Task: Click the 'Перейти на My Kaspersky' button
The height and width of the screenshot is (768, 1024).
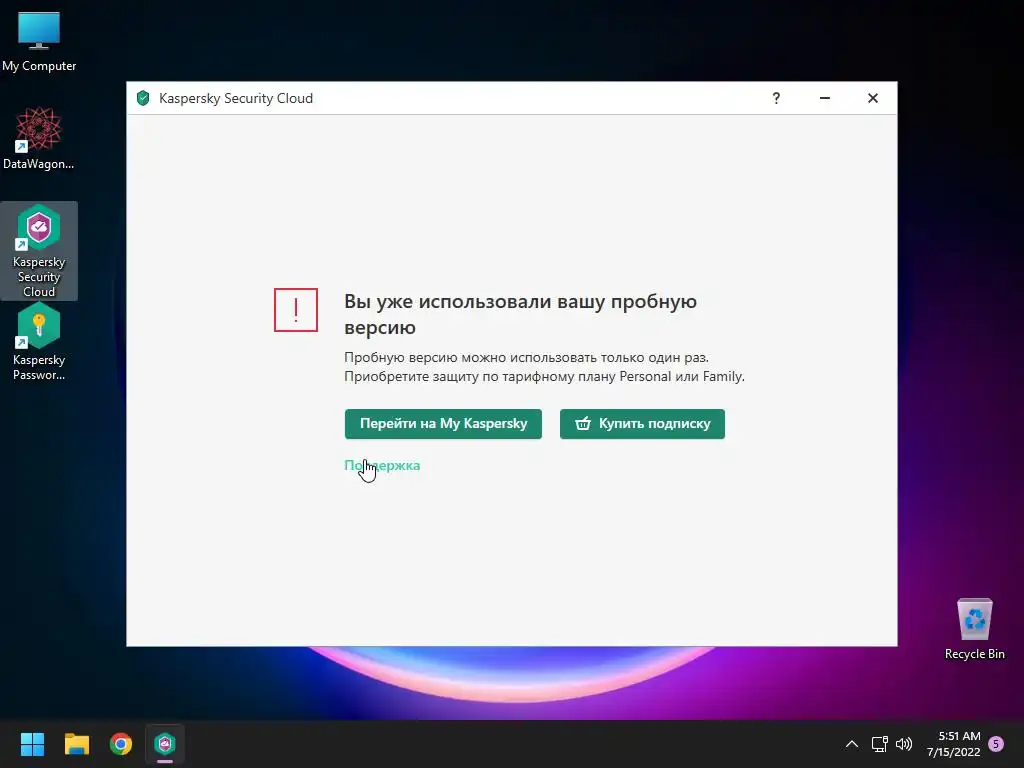Action: click(443, 424)
